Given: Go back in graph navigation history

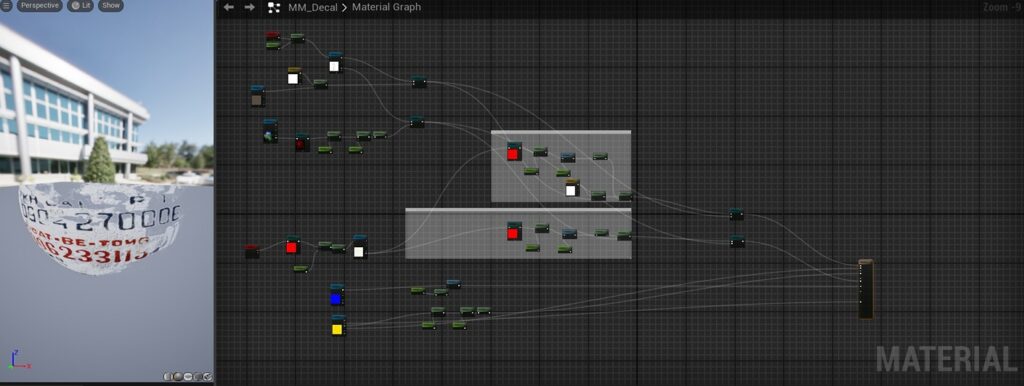Looking at the screenshot, I should 229,7.
